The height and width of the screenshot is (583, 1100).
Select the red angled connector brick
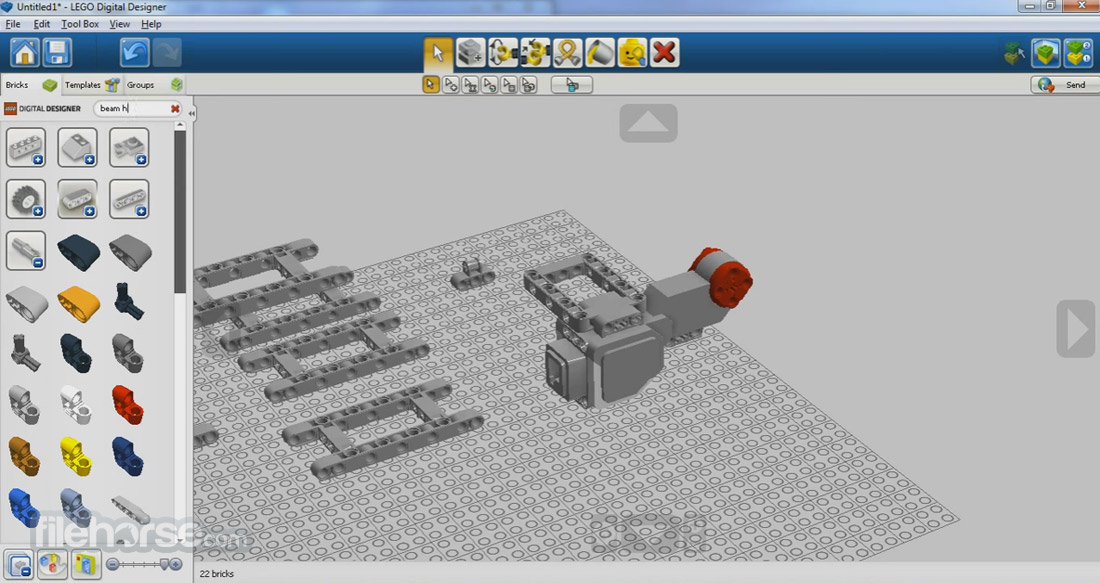click(x=128, y=404)
